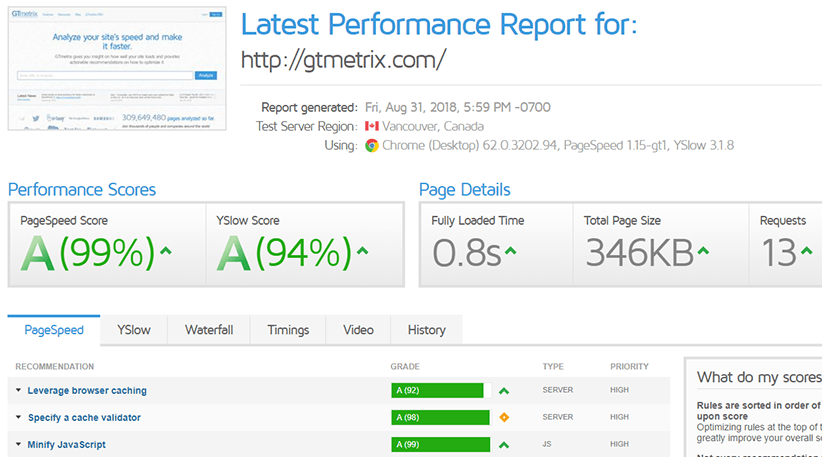Click the A (98) grade bar
Screen dimensions: 822x457
(x=441, y=418)
